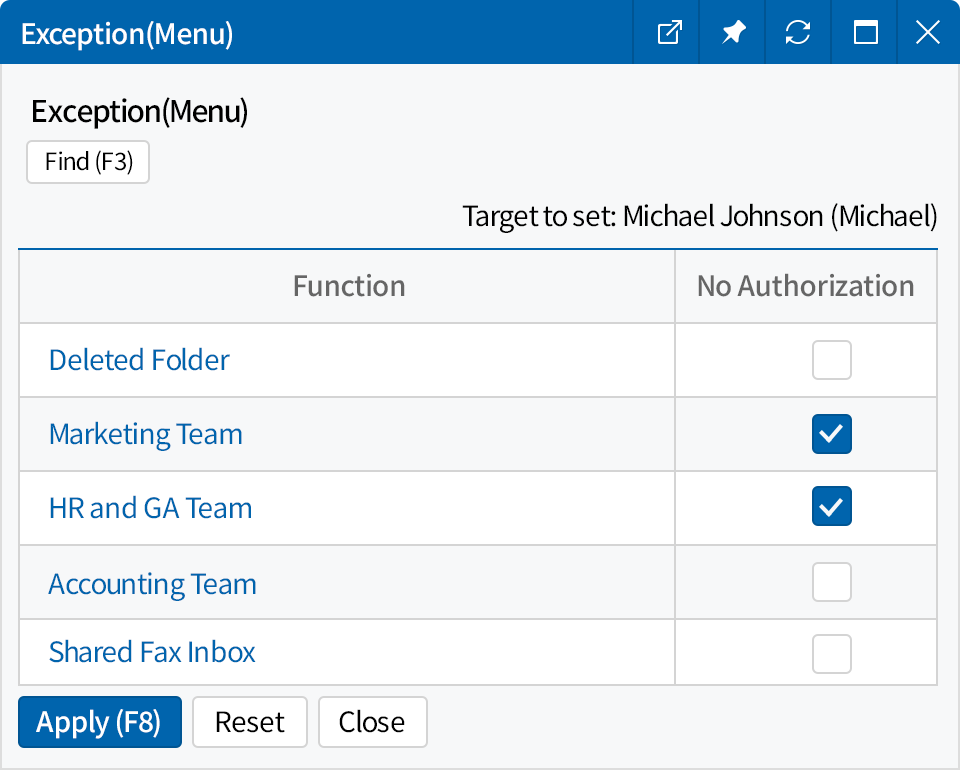Viewport: 960px width, 770px height.
Task: Check No Authorization for Deleted Folder
Action: pos(831,360)
